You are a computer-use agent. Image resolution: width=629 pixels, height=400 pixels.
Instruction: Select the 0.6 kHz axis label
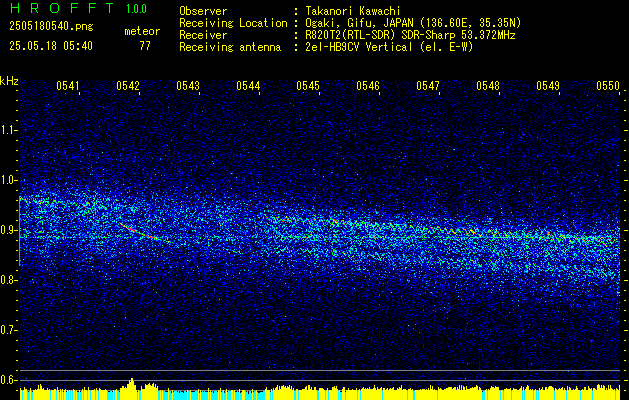(x=9, y=380)
